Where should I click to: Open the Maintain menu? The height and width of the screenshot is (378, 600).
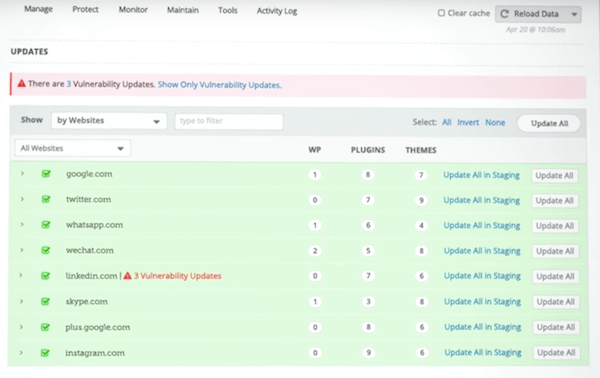tap(183, 10)
